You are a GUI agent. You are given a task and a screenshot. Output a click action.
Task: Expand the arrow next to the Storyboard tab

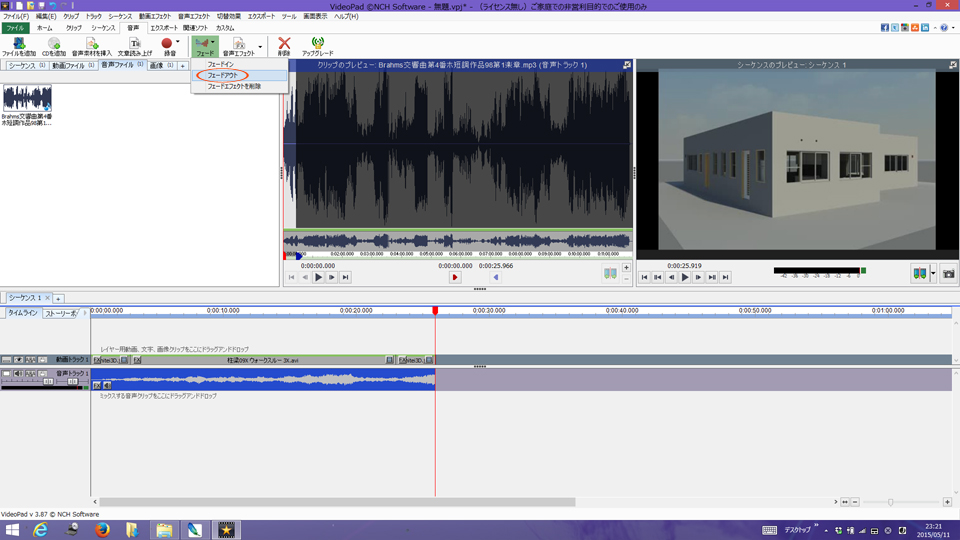click(x=84, y=313)
